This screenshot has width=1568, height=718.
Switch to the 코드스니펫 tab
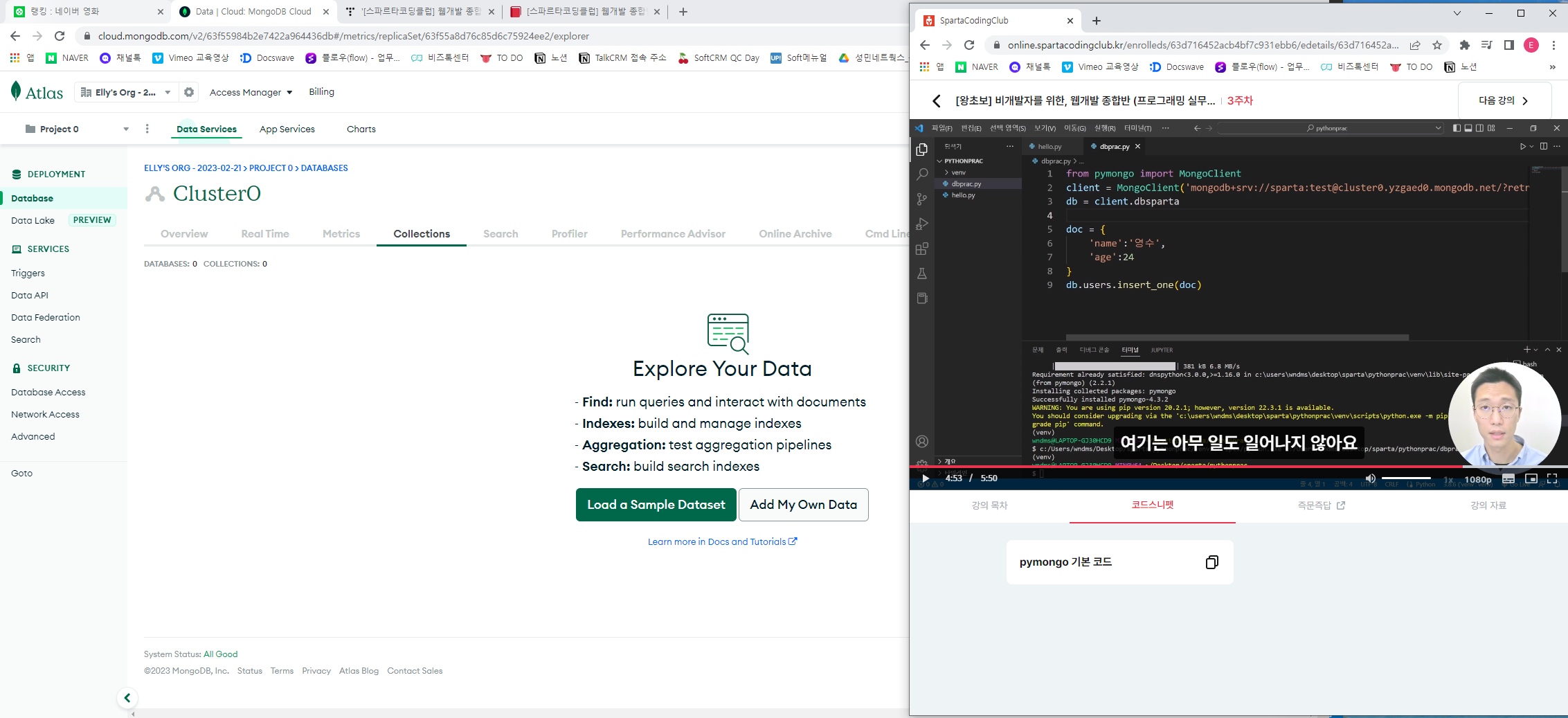[x=1153, y=505]
